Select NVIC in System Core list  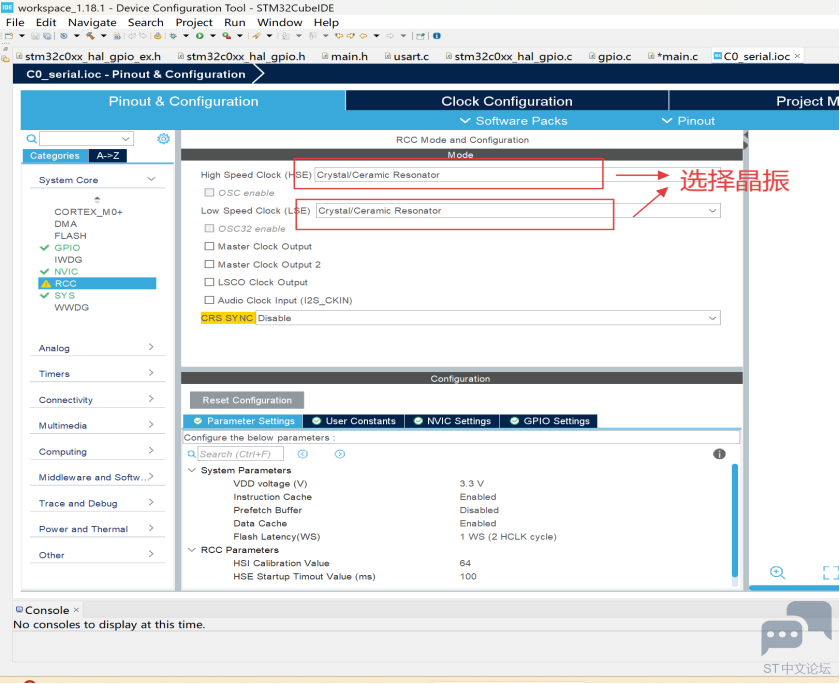[66, 271]
